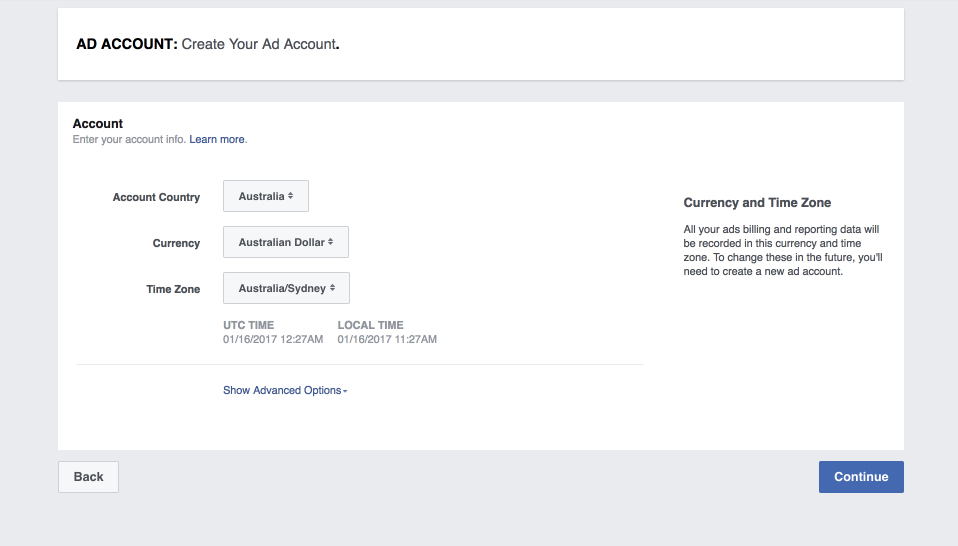
Task: Click the Enter your account info text
Action: 129,139
